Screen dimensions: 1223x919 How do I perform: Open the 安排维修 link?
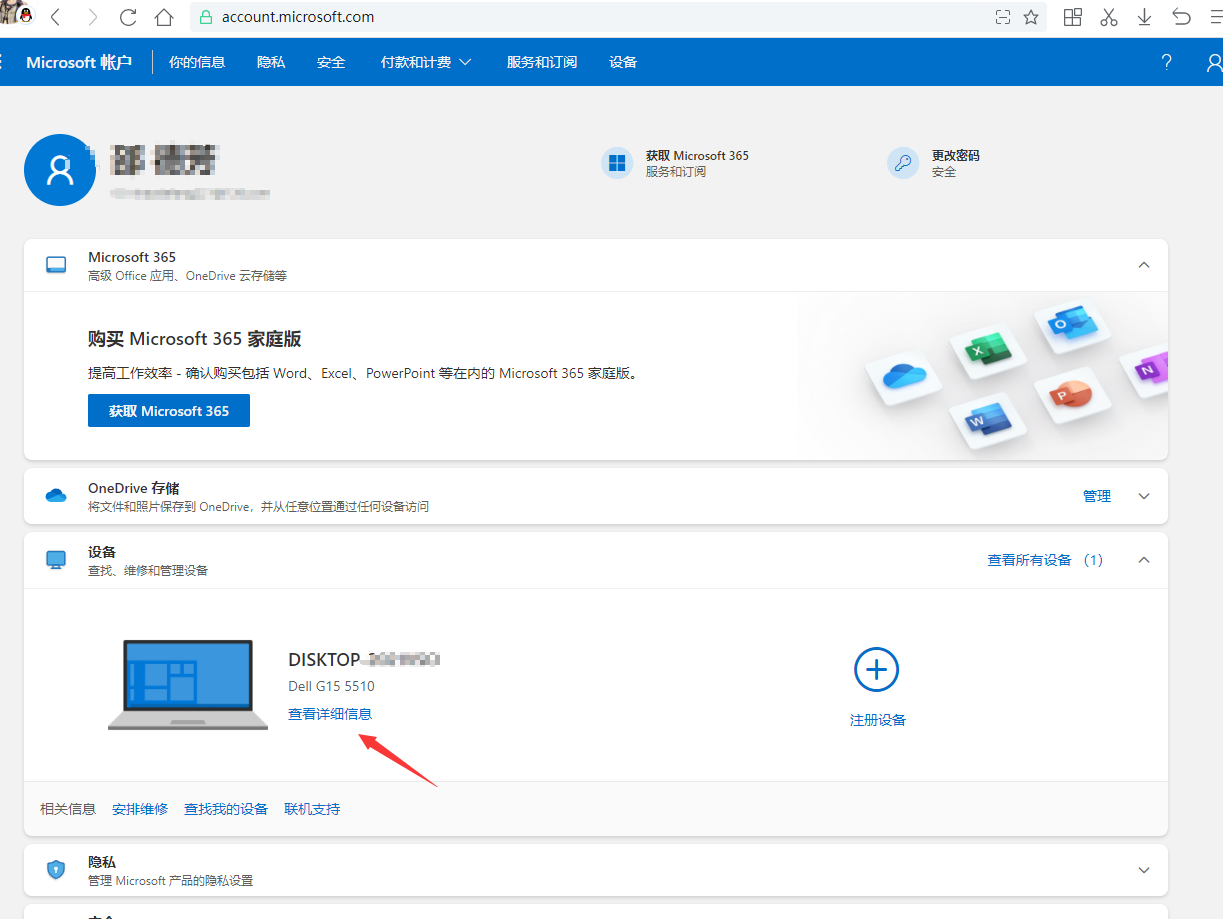(x=140, y=809)
